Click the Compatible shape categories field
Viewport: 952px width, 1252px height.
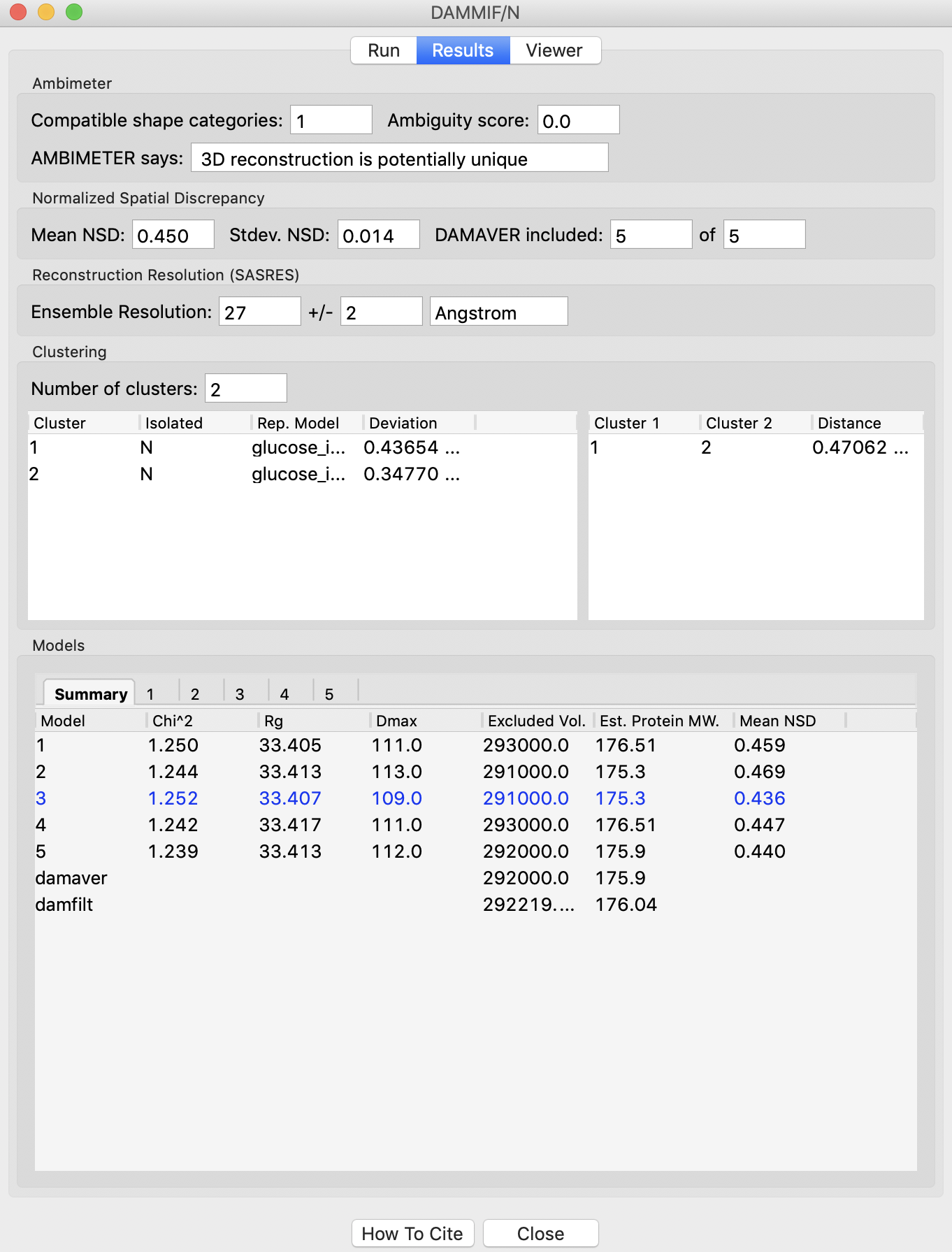pyautogui.click(x=331, y=120)
